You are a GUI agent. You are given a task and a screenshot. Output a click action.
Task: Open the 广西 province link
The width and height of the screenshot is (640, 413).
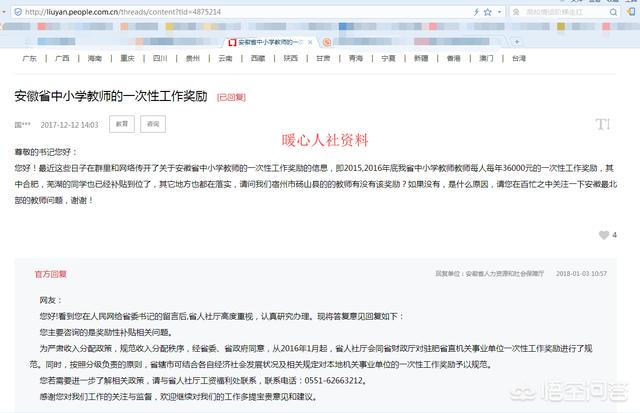(62, 58)
